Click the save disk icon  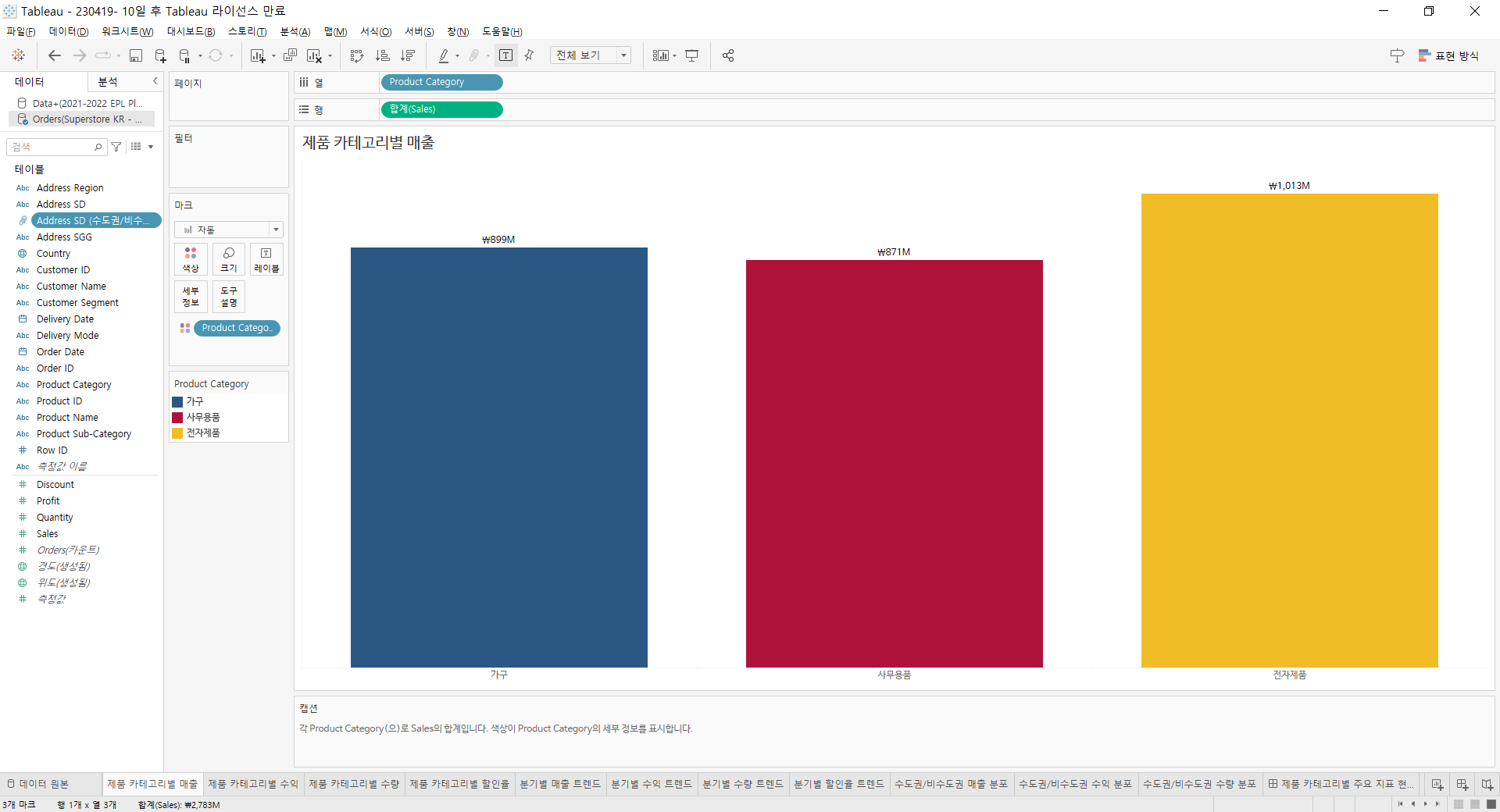pos(136,55)
